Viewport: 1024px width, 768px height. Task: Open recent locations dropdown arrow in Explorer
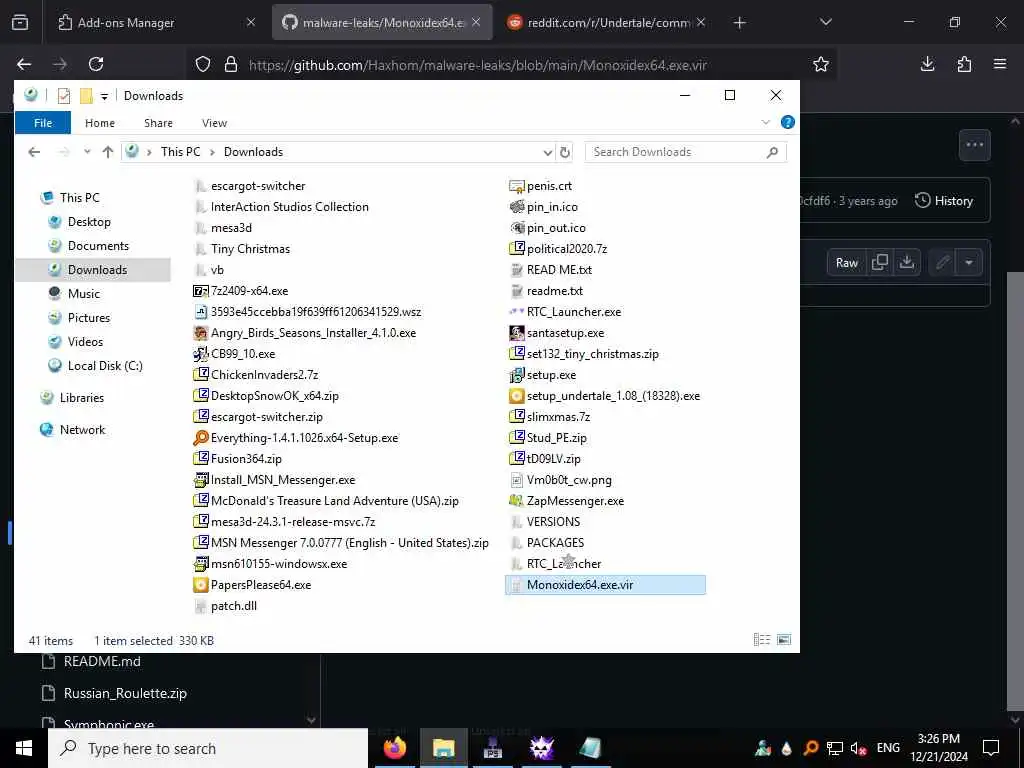tap(87, 152)
